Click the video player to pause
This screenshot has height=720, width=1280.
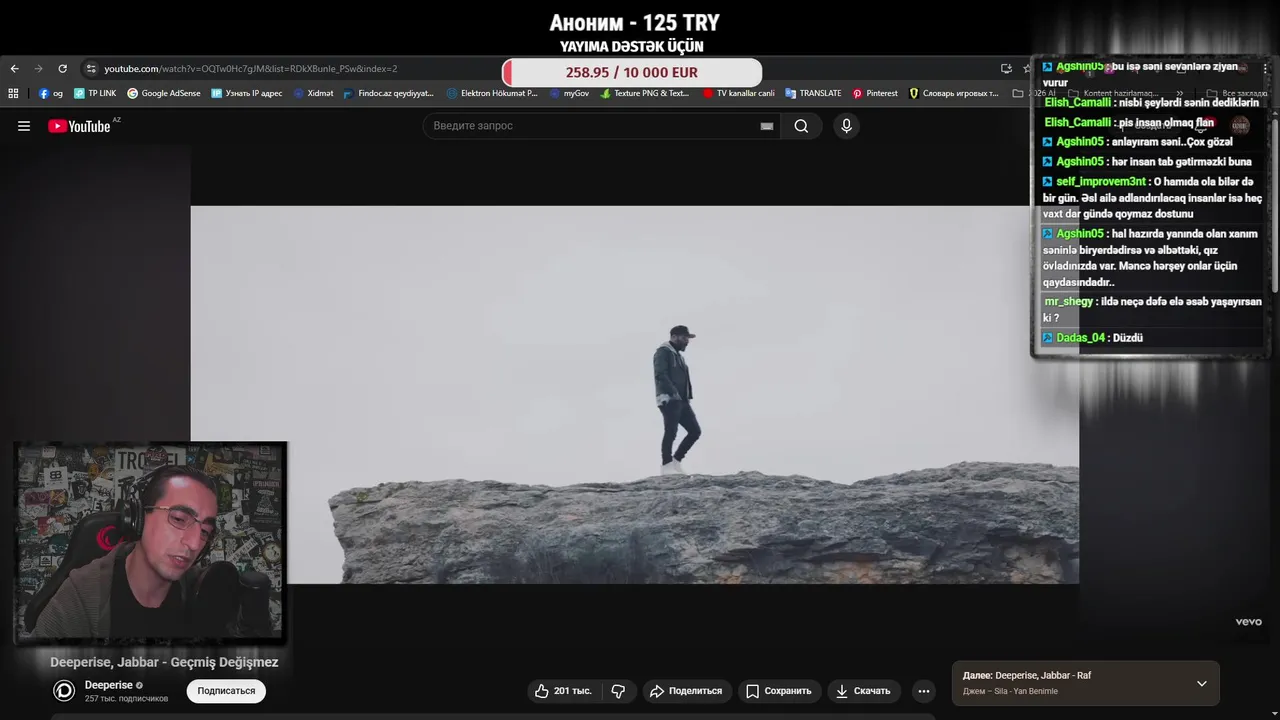(x=634, y=394)
